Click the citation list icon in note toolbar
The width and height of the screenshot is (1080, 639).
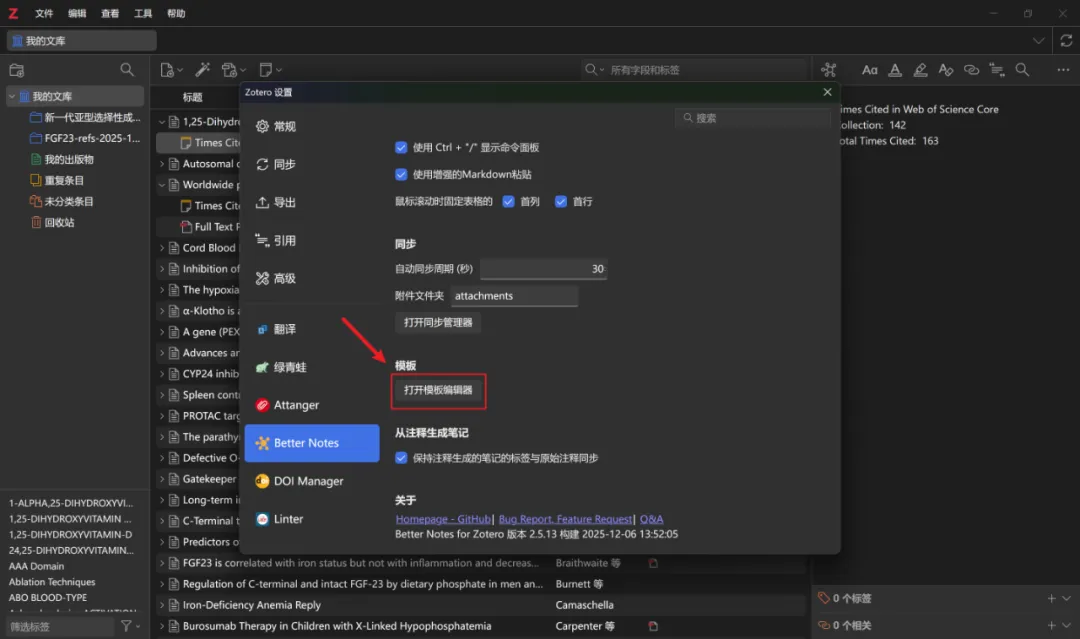997,70
